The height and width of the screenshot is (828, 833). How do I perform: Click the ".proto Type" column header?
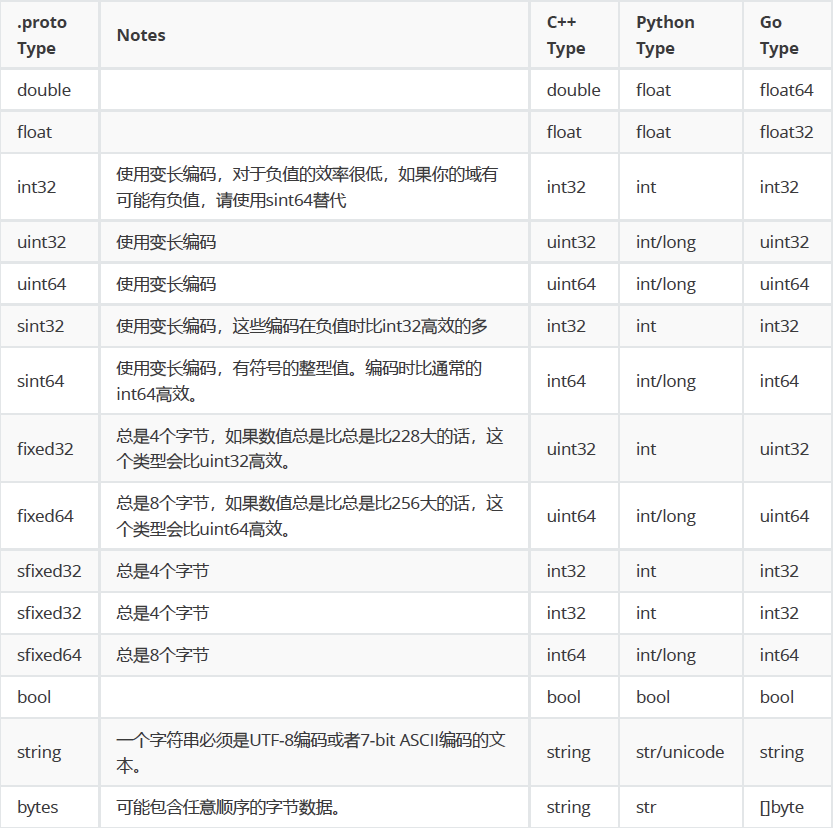[42, 35]
